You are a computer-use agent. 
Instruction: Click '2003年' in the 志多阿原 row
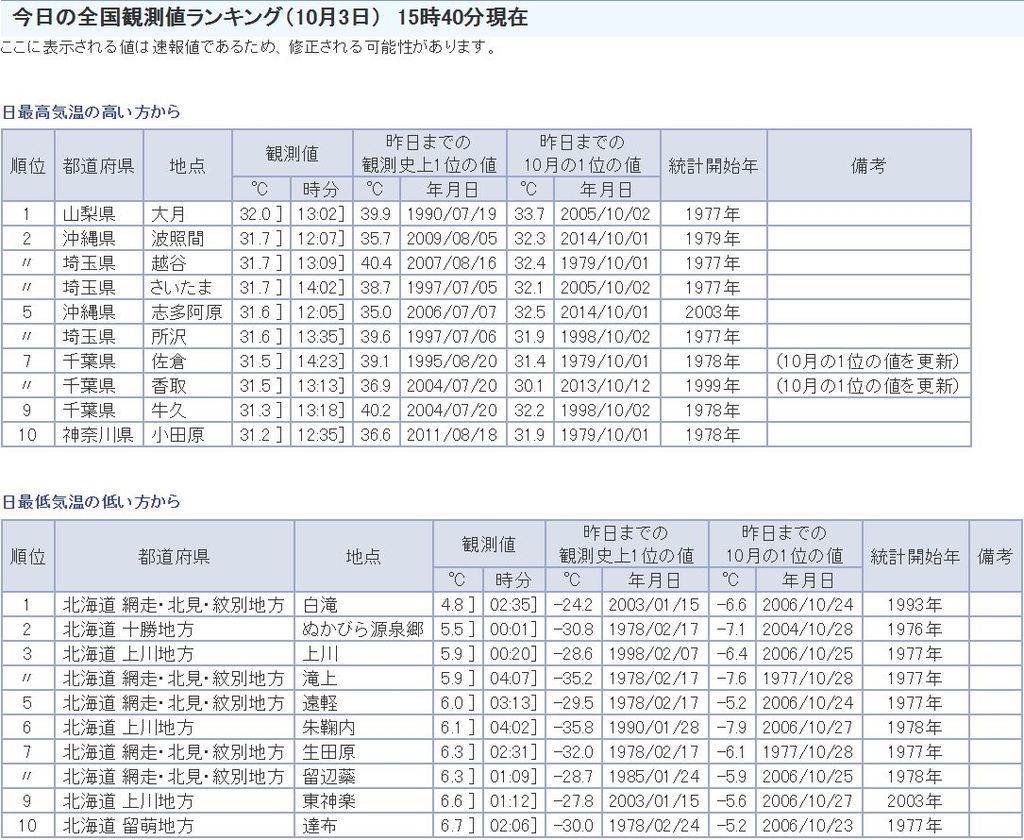click(713, 312)
